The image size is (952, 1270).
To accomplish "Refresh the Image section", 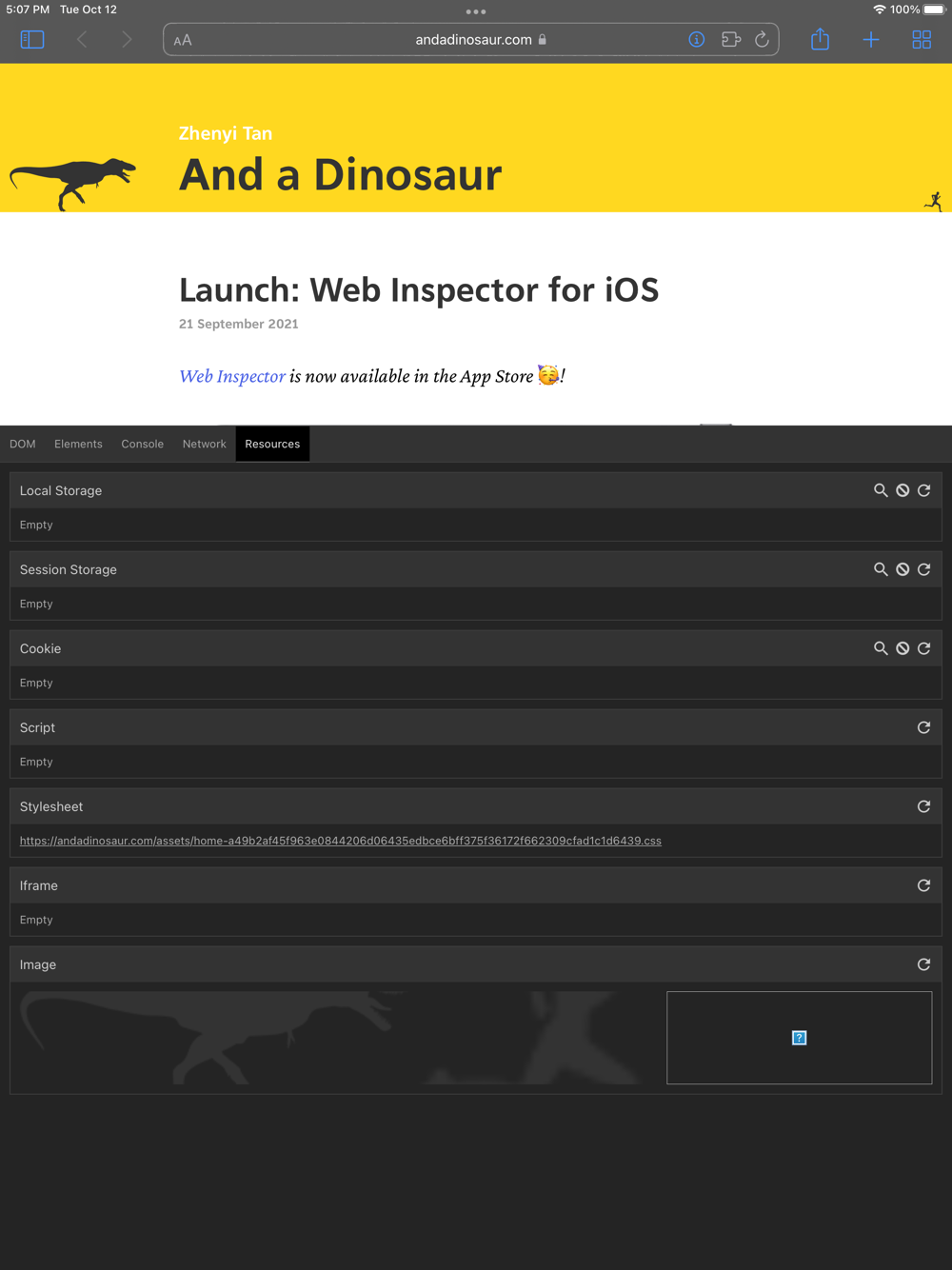I will click(x=924, y=964).
